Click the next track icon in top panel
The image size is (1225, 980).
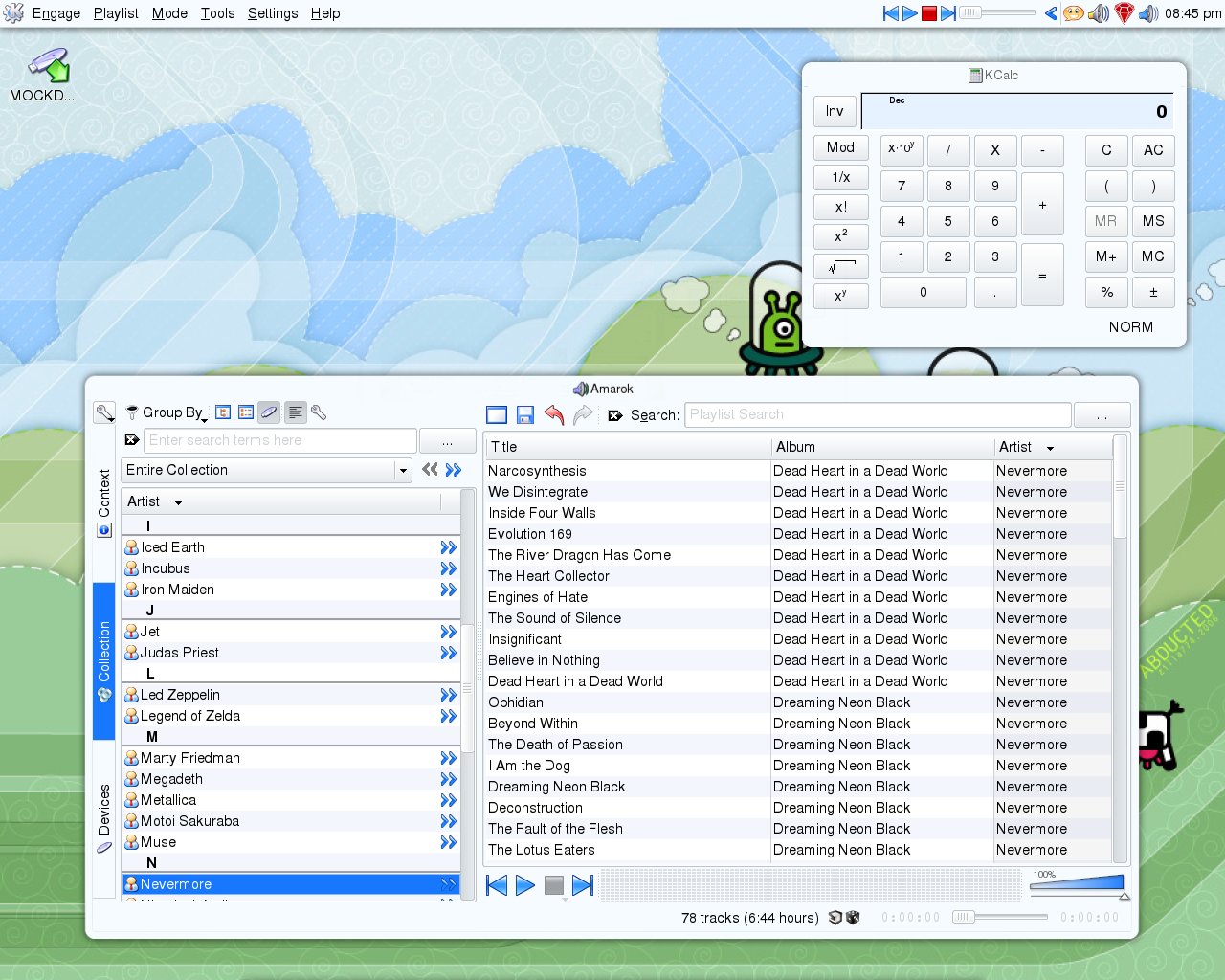(947, 13)
